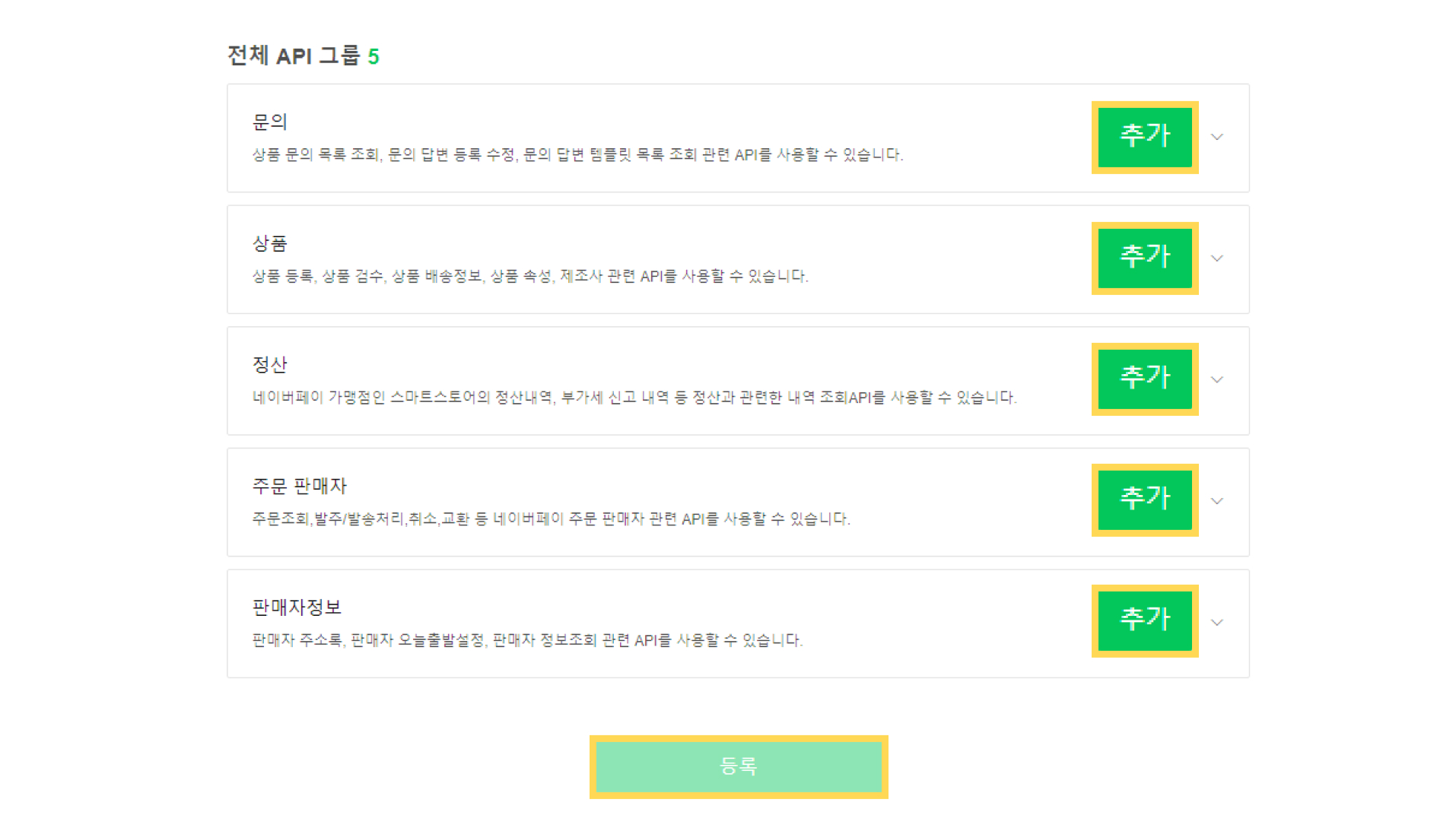This screenshot has width=1456, height=828.
Task: Click the green group count 5
Action: [x=373, y=56]
